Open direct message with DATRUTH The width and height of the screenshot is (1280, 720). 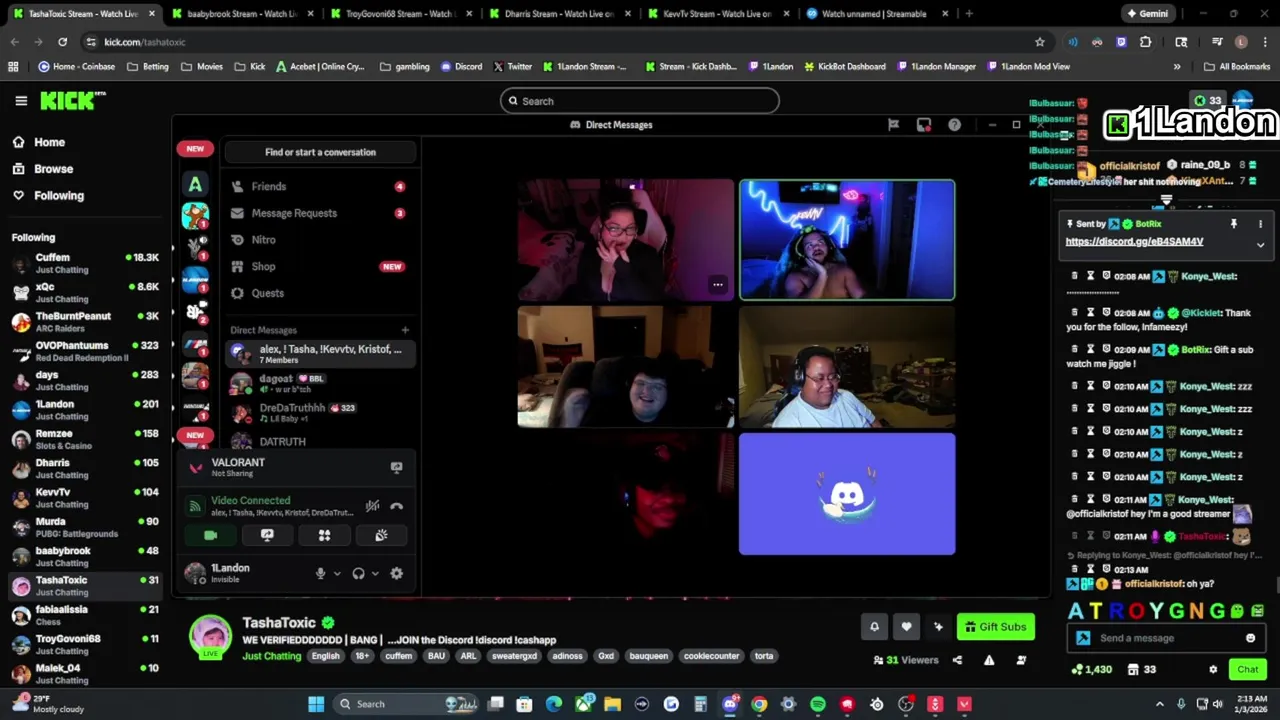(318, 441)
